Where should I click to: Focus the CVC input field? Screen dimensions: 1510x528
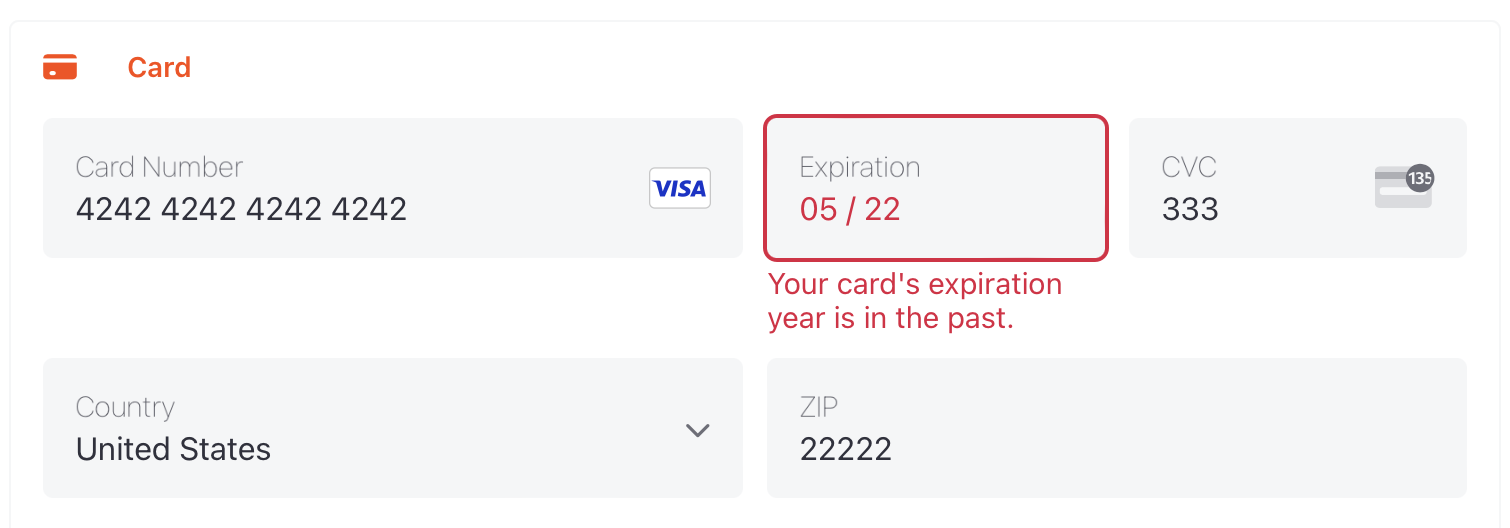(x=1298, y=188)
